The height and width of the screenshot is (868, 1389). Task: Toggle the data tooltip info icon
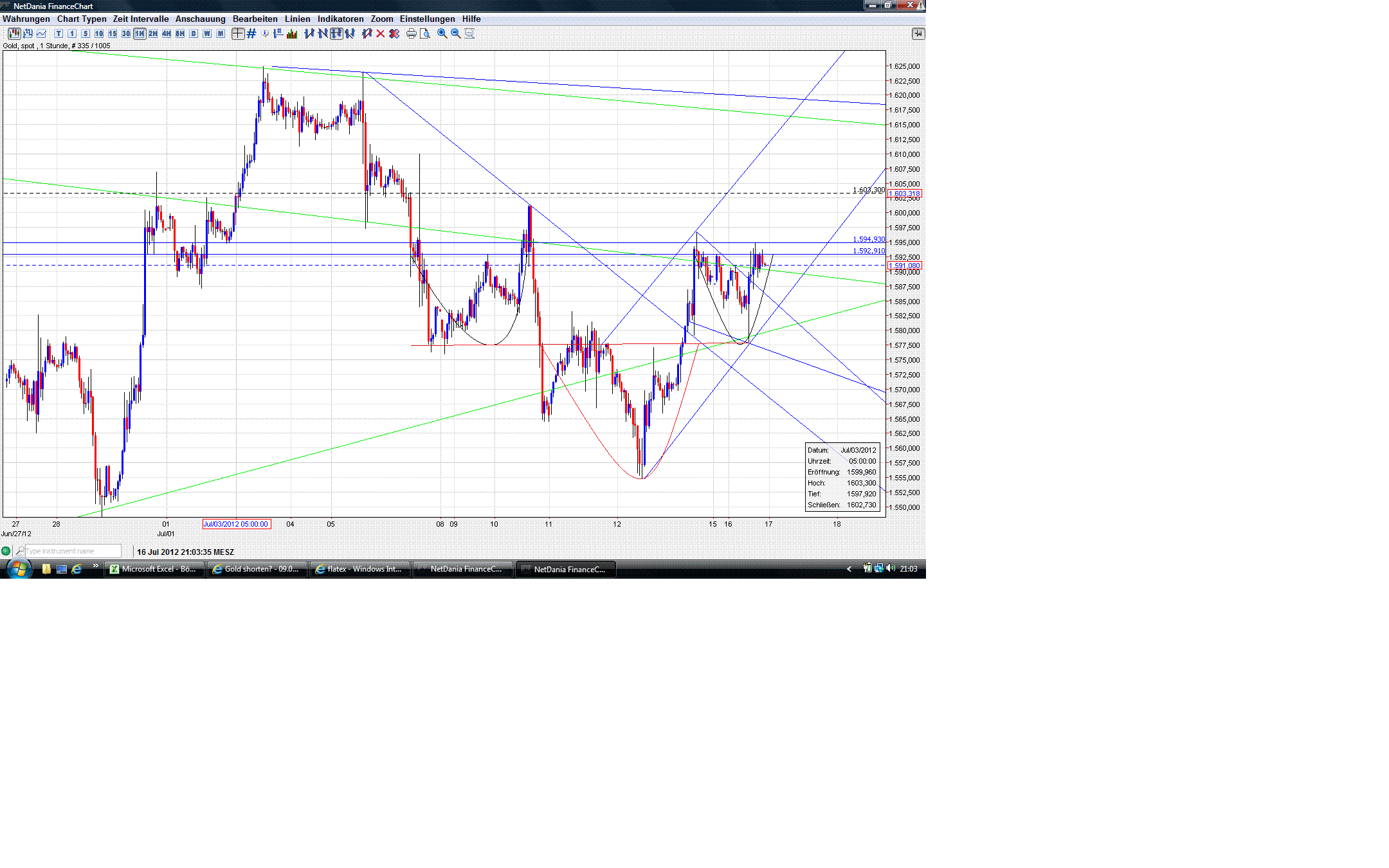pyautogui.click(x=264, y=33)
